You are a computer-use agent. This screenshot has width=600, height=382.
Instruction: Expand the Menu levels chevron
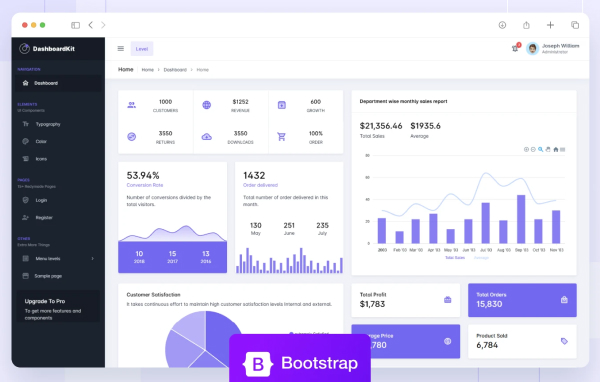pyautogui.click(x=93, y=259)
